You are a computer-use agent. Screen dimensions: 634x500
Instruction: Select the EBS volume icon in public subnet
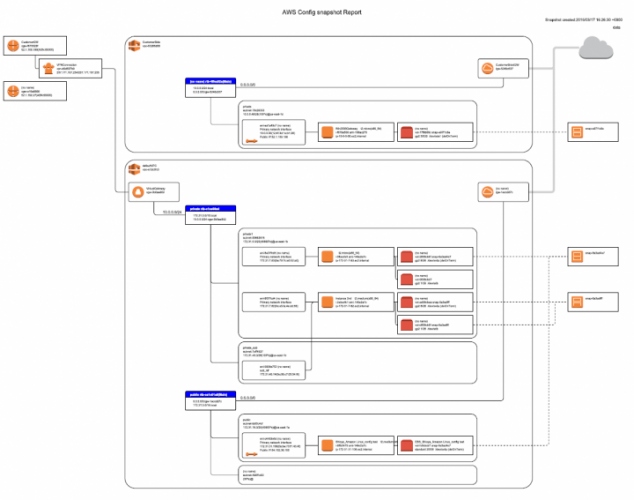406,445
